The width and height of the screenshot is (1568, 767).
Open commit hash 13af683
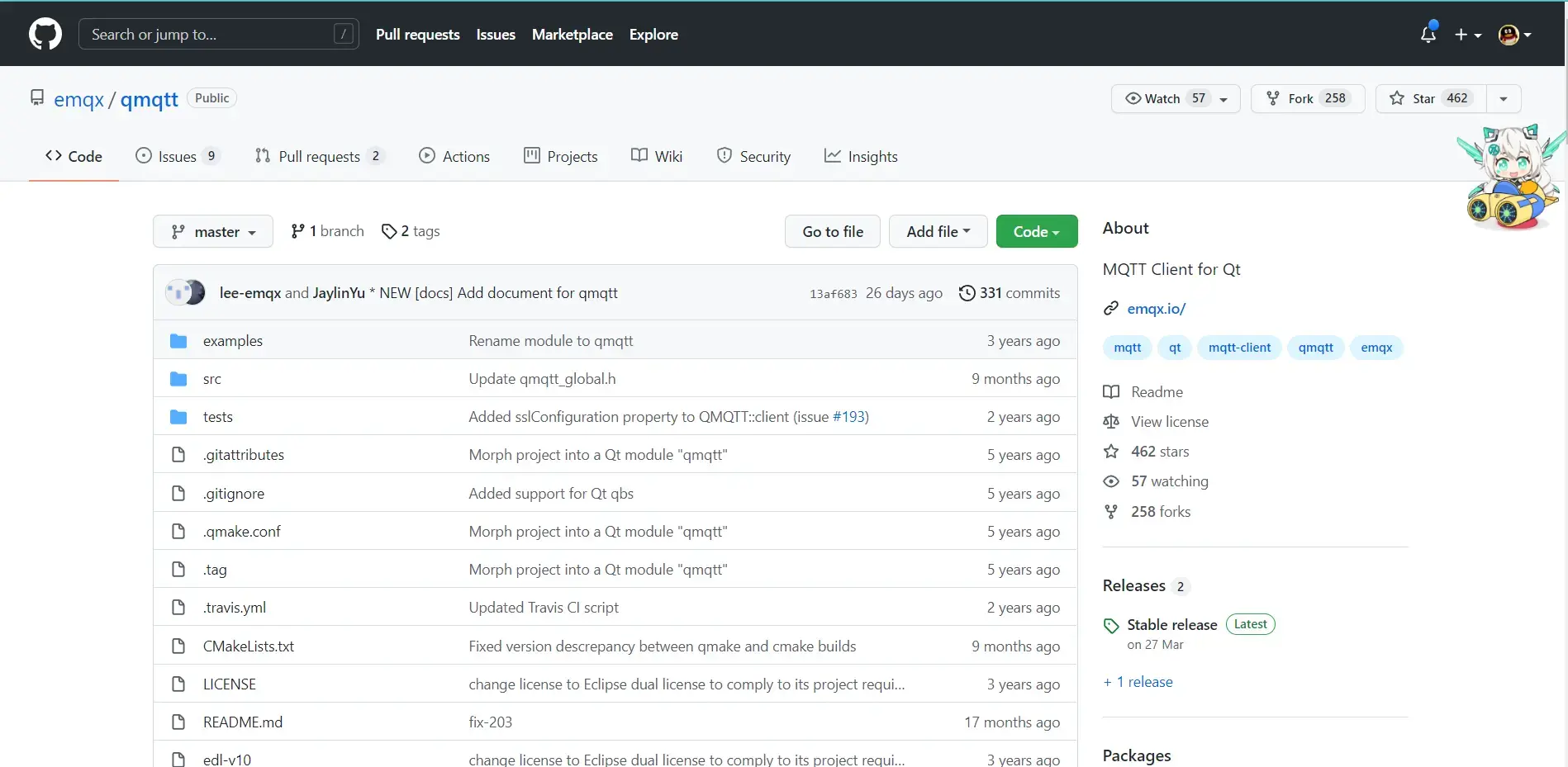834,294
